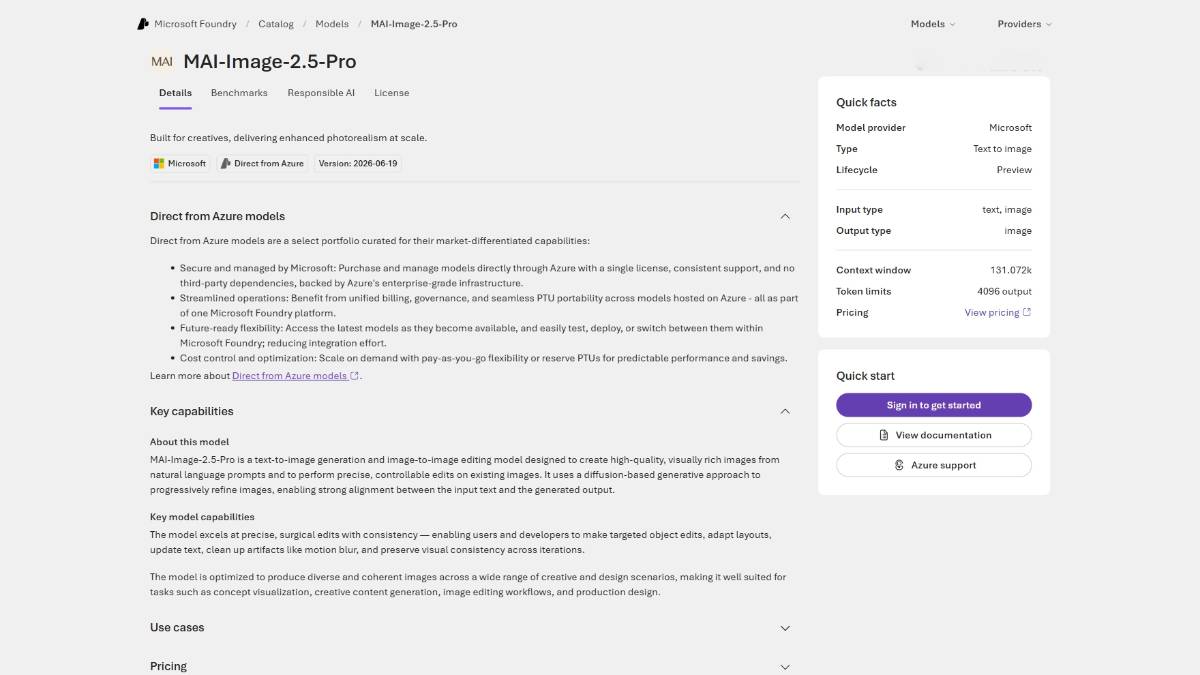
Task: Click the document icon in View documentation
Action: point(884,435)
